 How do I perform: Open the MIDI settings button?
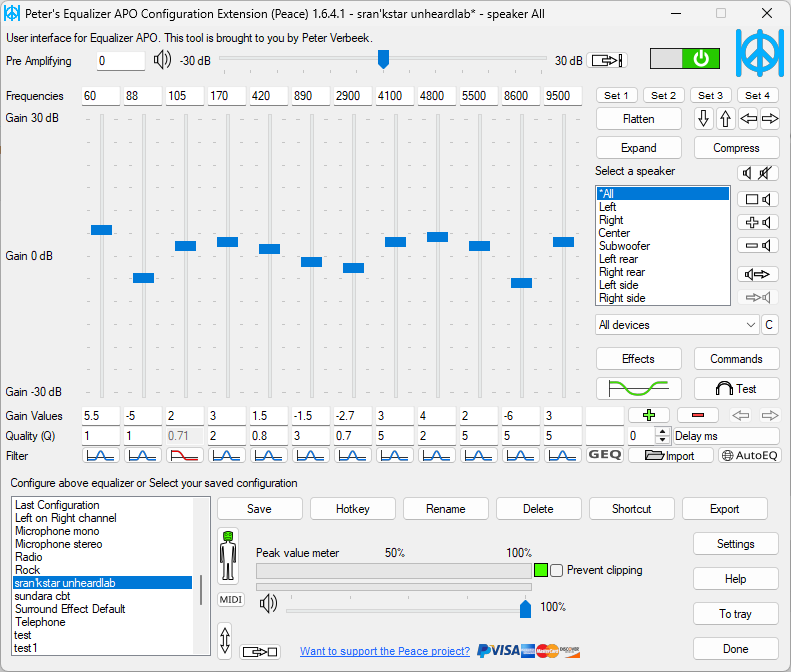(x=231, y=599)
